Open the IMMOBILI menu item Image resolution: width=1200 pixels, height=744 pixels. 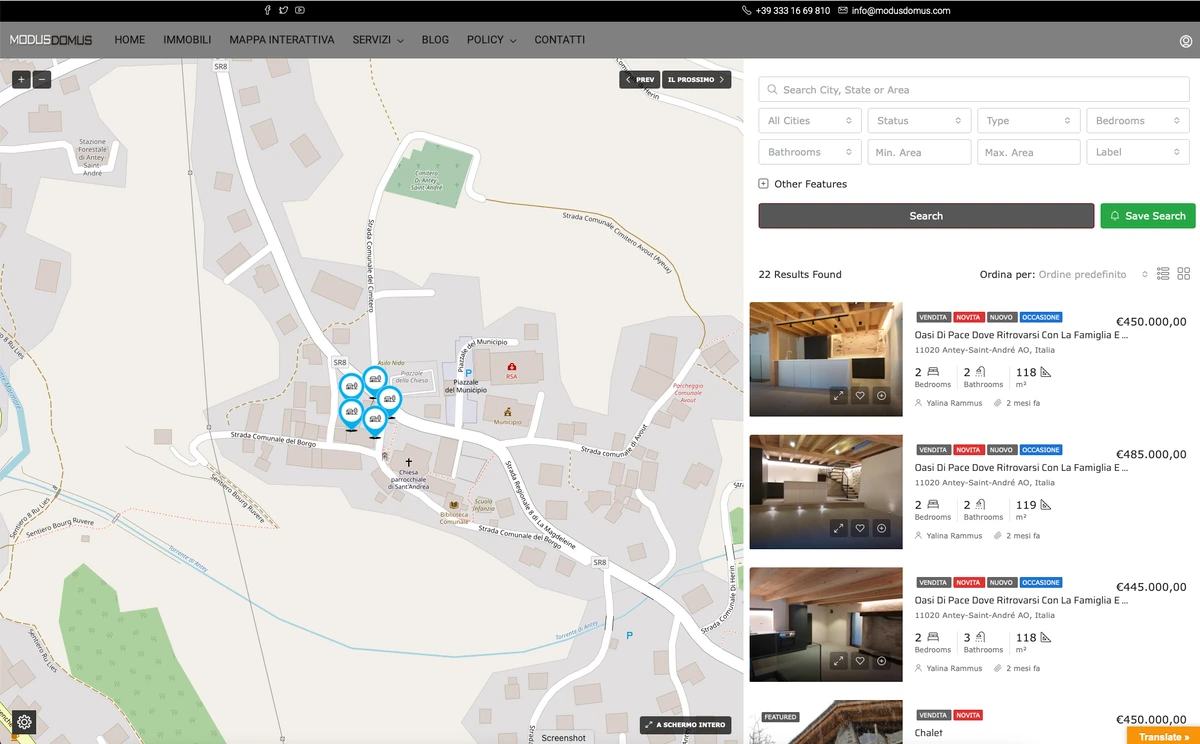187,40
